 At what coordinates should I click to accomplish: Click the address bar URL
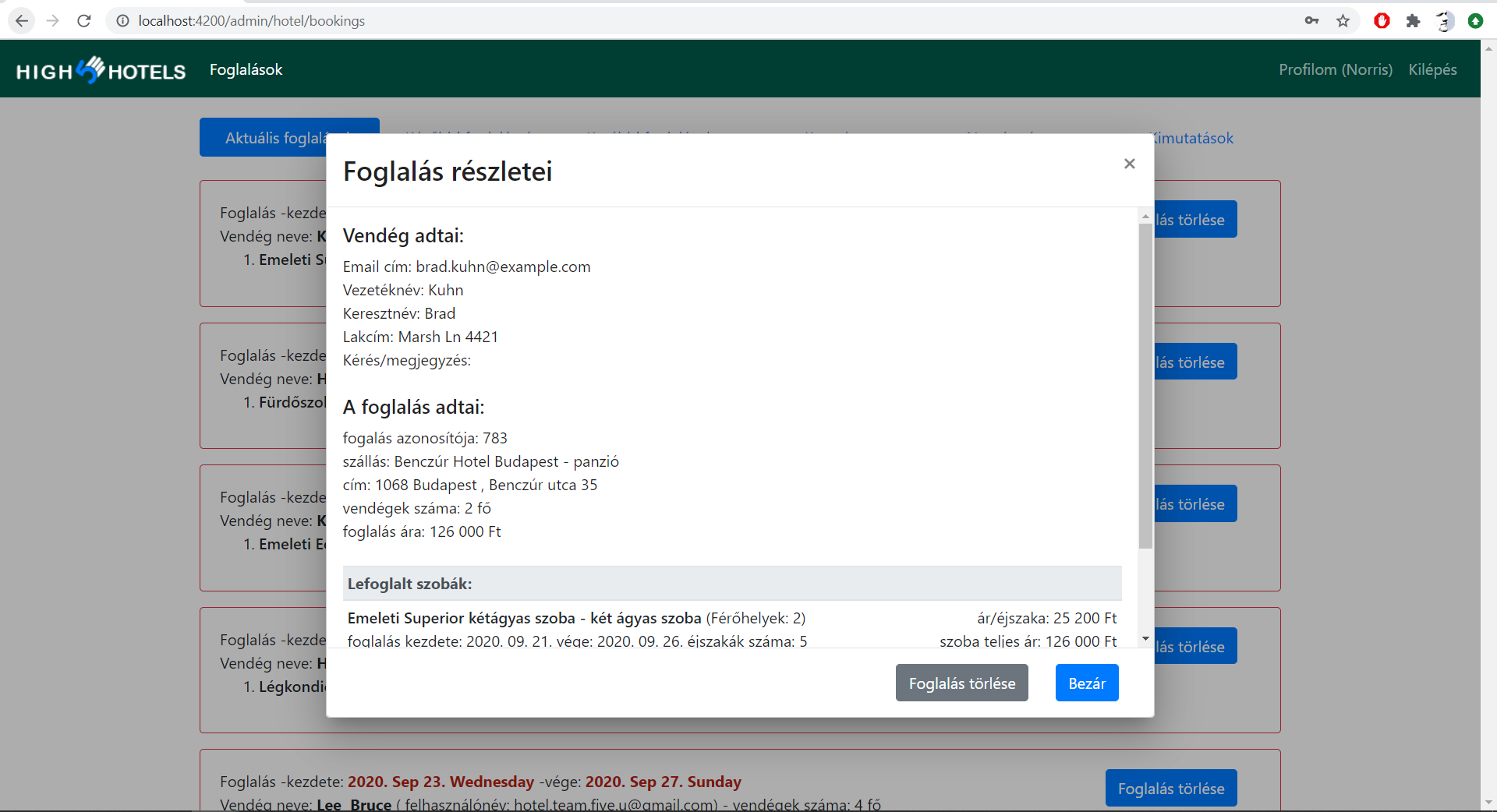252,21
